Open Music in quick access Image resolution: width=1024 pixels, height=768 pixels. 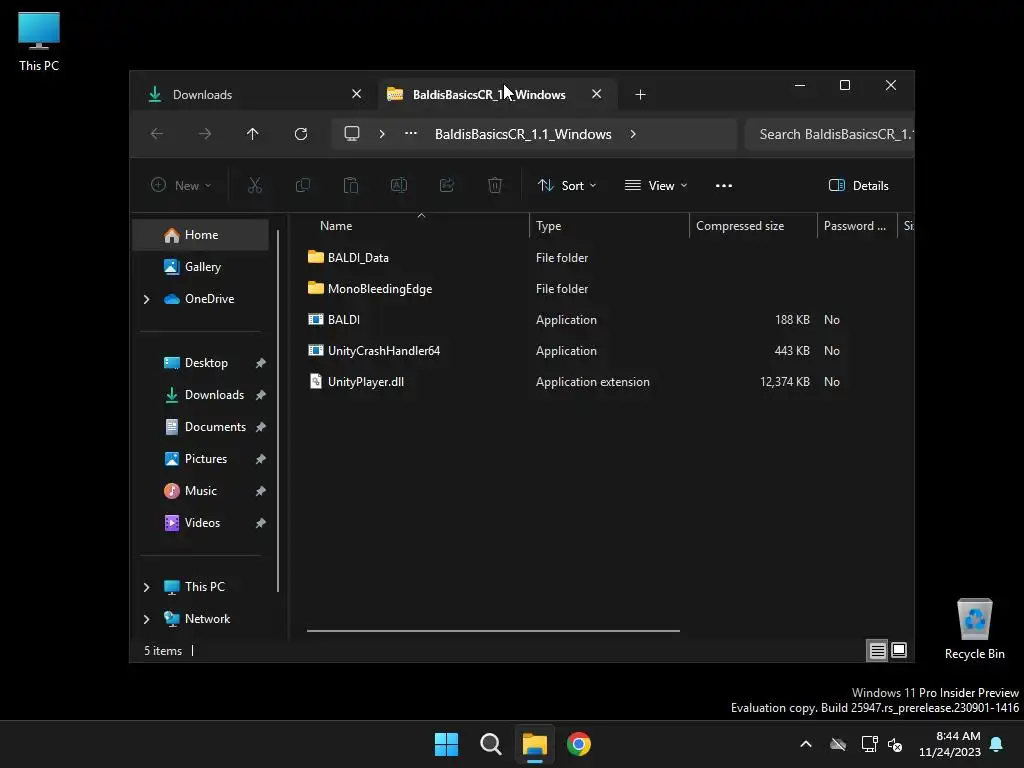(x=200, y=491)
